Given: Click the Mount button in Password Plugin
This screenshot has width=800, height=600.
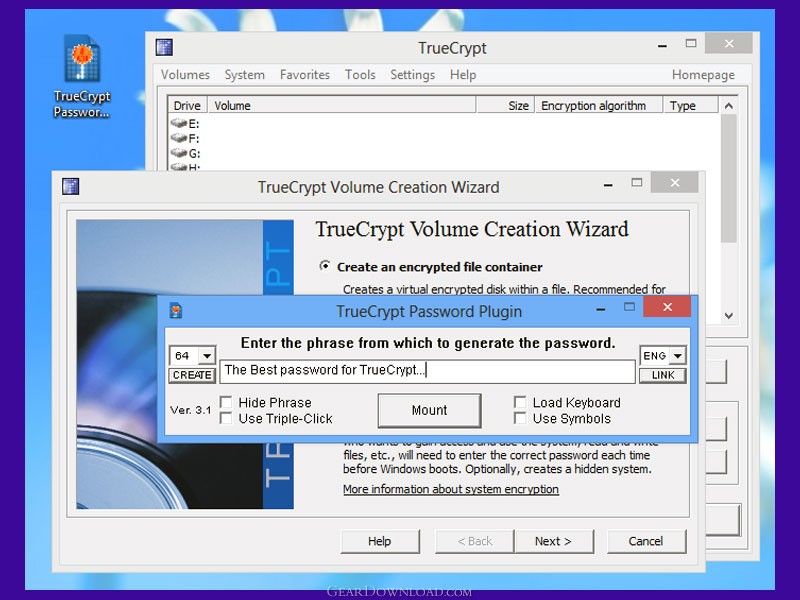Looking at the screenshot, I should (x=430, y=410).
